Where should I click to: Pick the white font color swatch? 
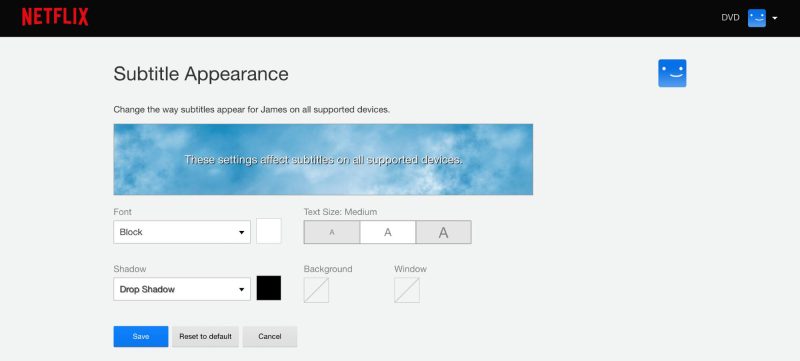coord(269,231)
